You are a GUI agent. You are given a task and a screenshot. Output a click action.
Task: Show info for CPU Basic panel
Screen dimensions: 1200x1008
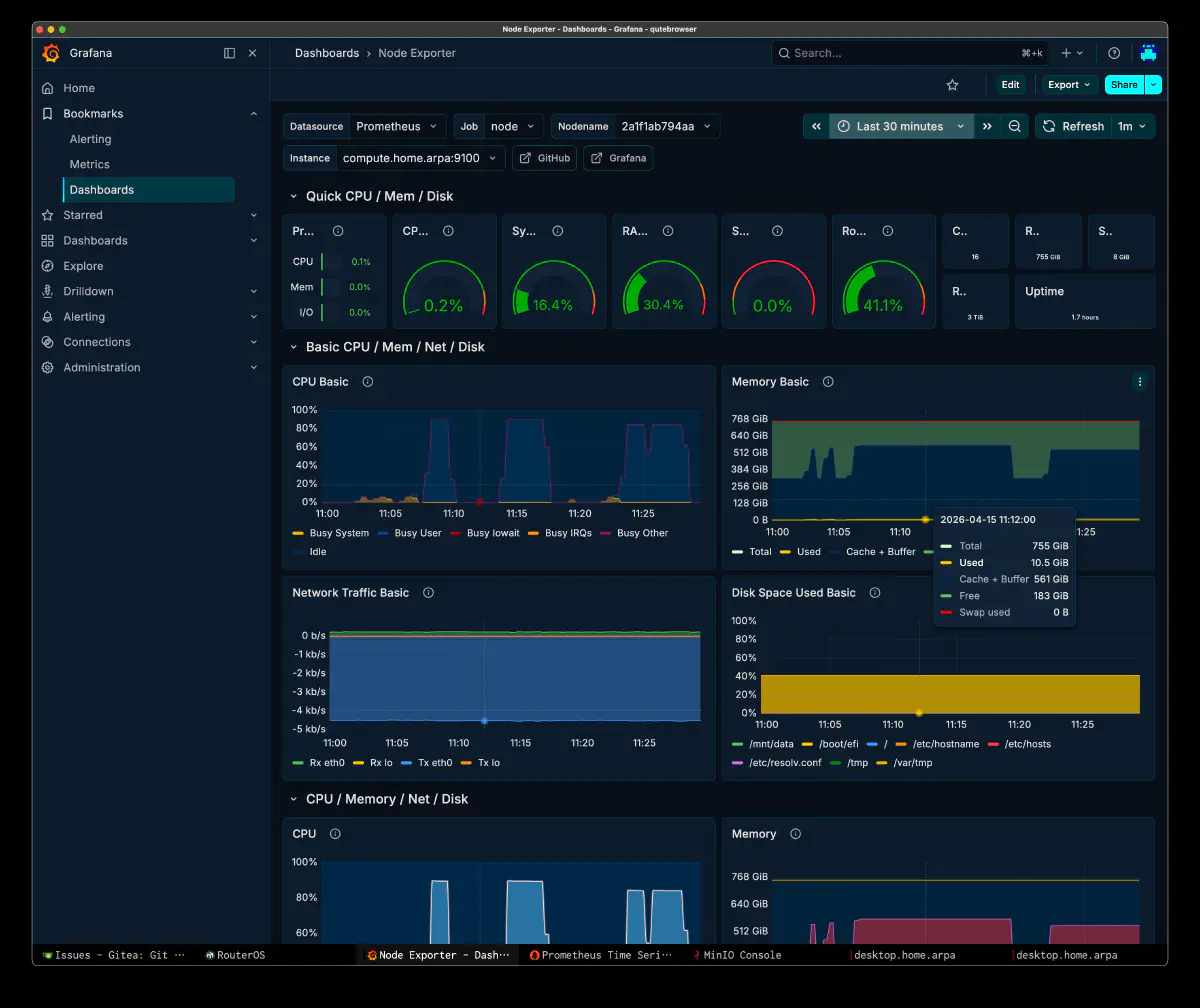368,382
